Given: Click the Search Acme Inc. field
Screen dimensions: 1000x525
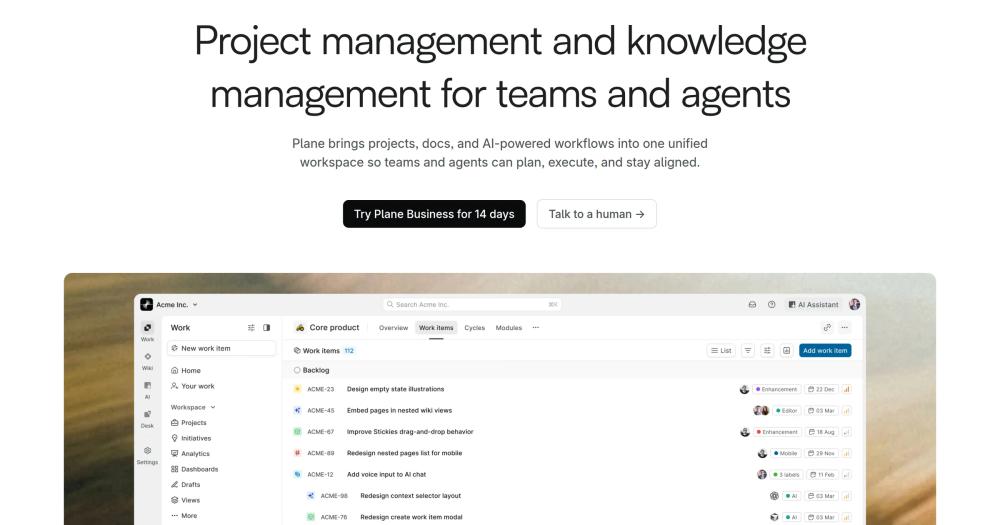Looking at the screenshot, I should coord(472,304).
